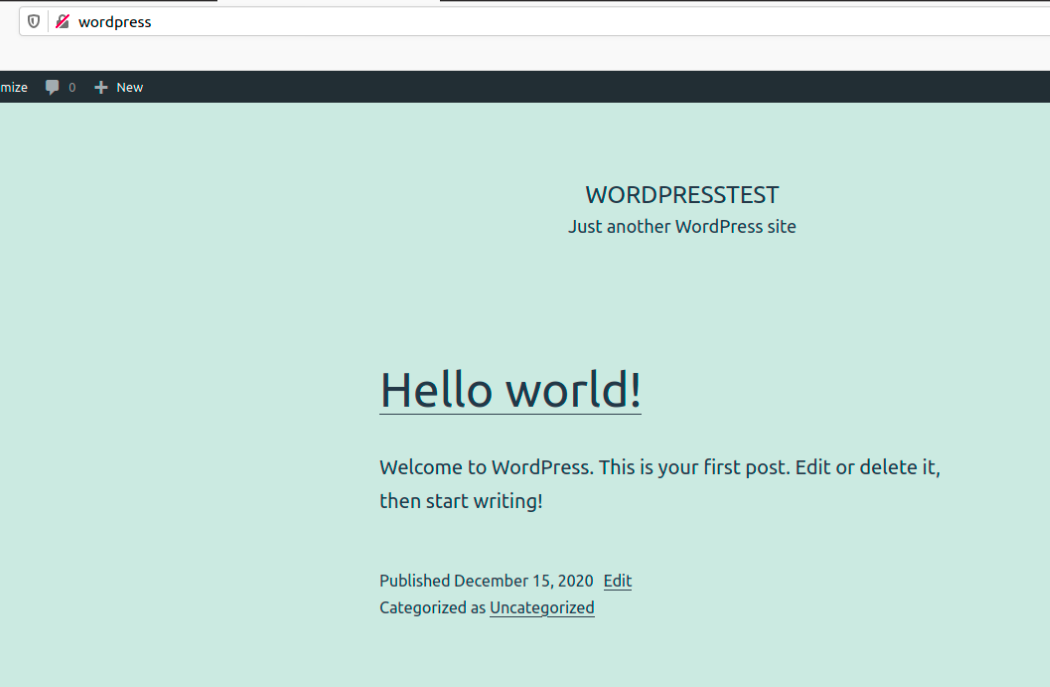Click the Edit link for the post
Image resolution: width=1050 pixels, height=687 pixels.
coord(617,581)
